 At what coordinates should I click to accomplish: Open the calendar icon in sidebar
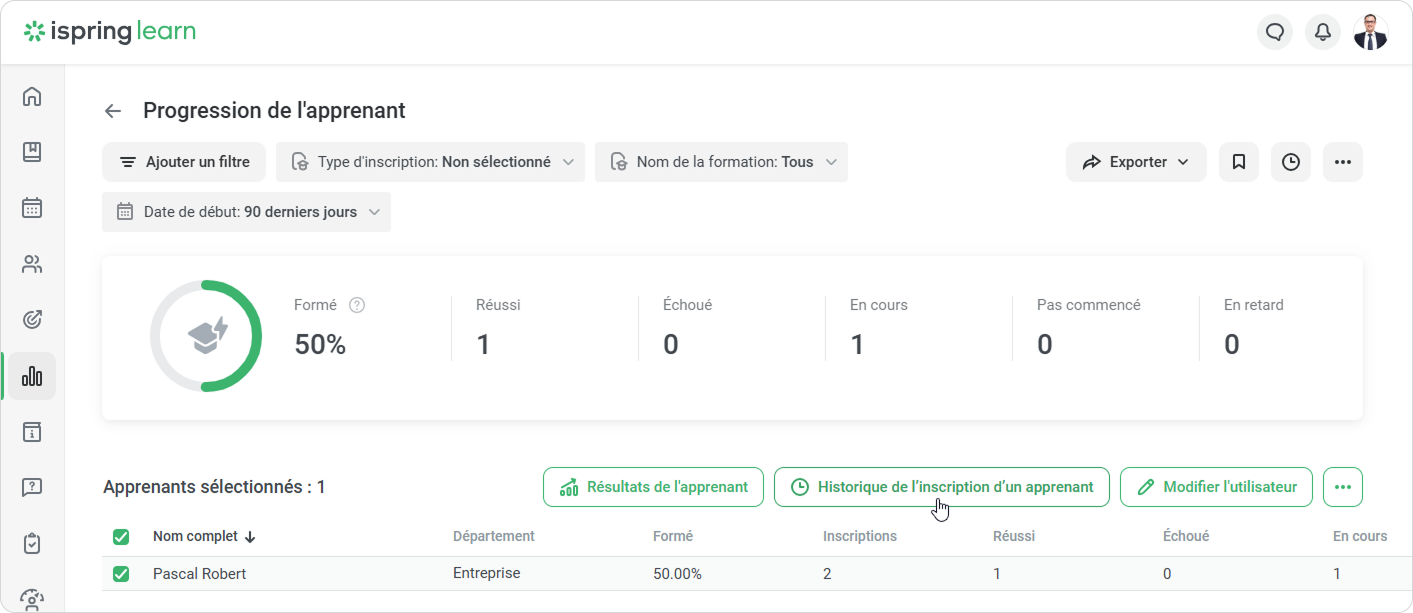pyautogui.click(x=32, y=208)
